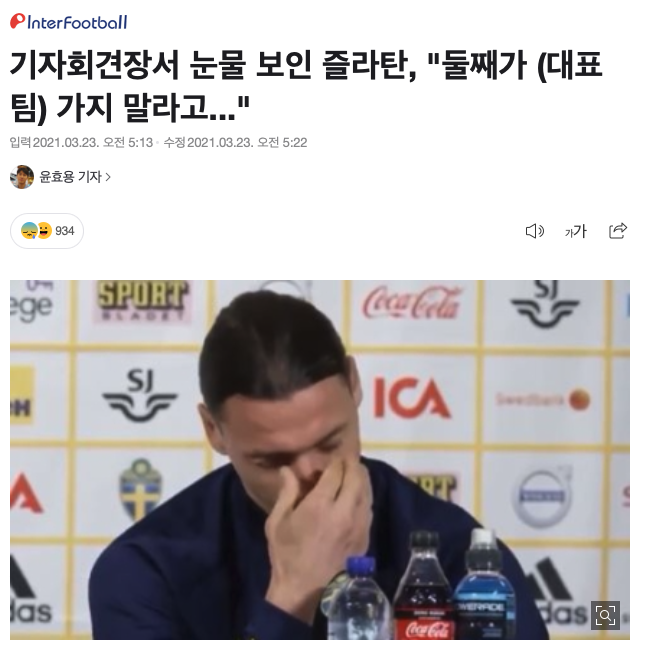Screen dimensions: 646x663
Task: Click the Coca-Cola logo in photo
Action: 411,301
